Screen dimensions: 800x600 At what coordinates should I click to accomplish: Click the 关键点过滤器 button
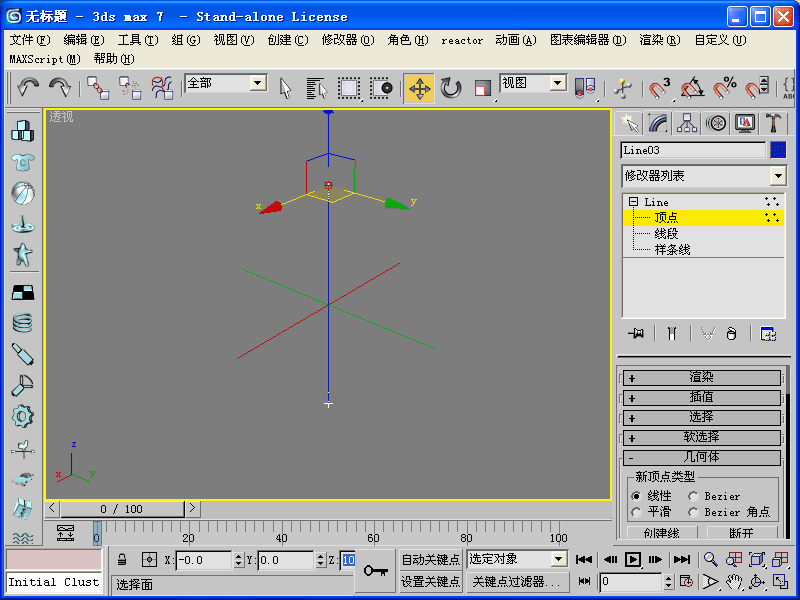point(518,581)
